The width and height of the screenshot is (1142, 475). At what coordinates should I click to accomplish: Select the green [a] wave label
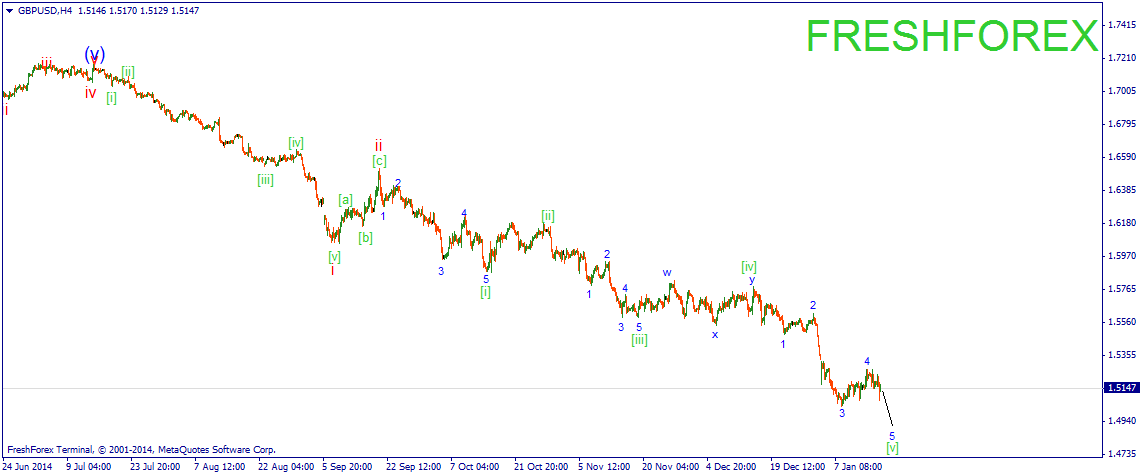pyautogui.click(x=345, y=199)
